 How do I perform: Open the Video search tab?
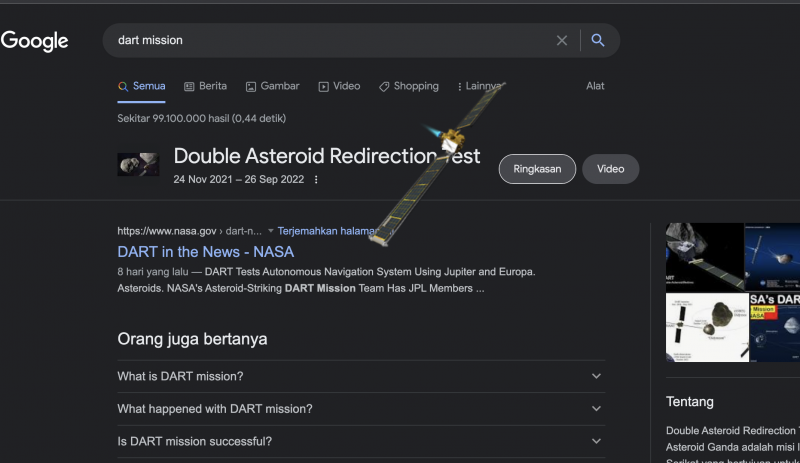click(x=339, y=86)
